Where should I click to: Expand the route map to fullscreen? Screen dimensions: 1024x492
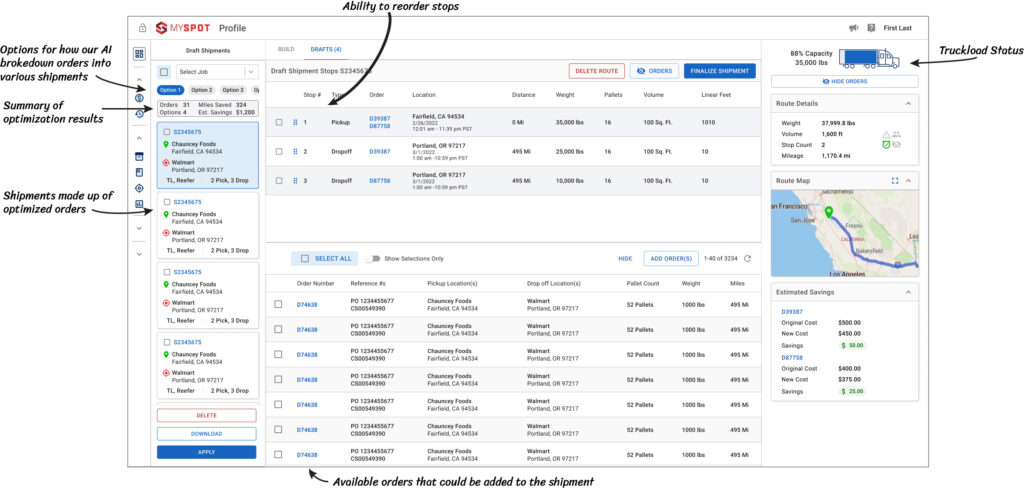[895, 180]
